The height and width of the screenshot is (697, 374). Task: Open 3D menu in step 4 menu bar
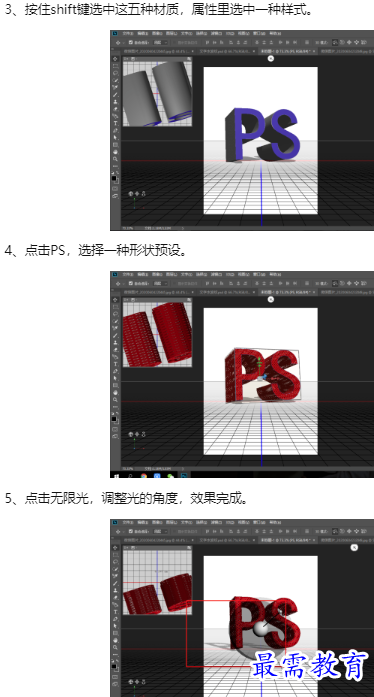[x=230, y=274]
